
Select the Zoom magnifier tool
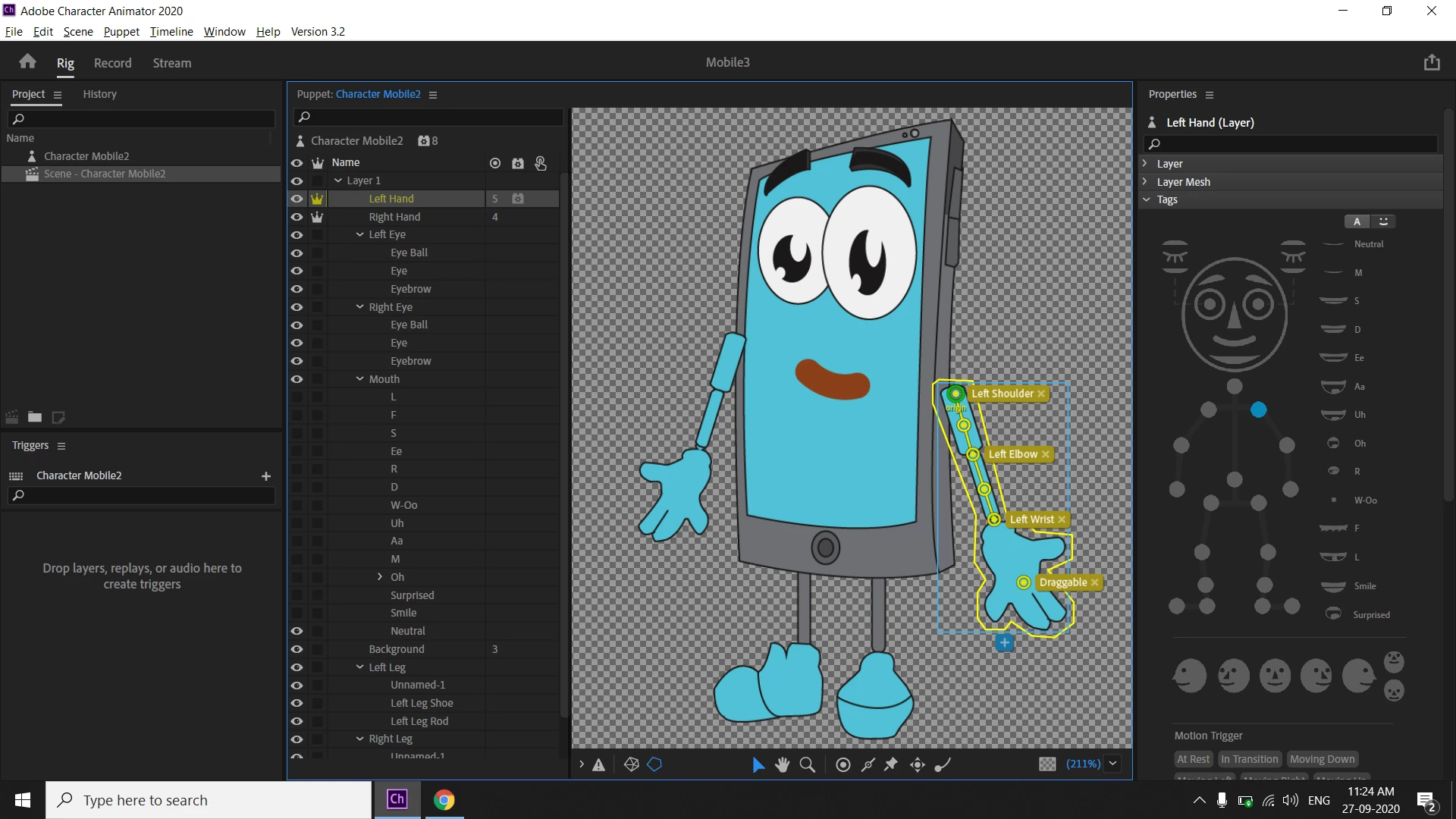[808, 764]
